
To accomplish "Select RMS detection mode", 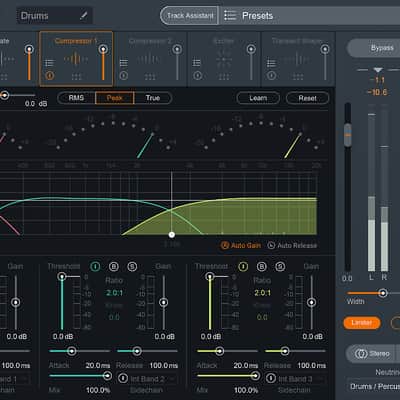I will [x=76, y=98].
